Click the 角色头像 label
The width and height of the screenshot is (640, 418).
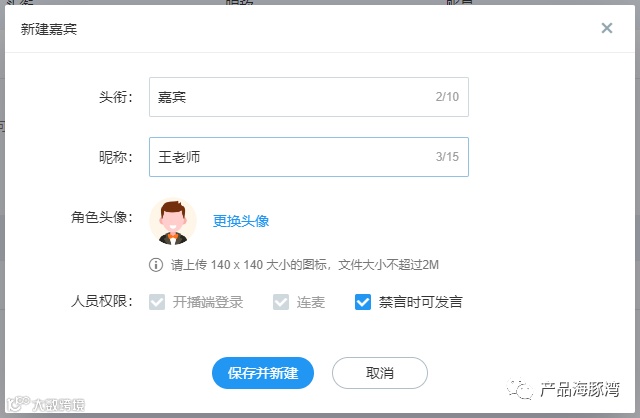tap(102, 217)
